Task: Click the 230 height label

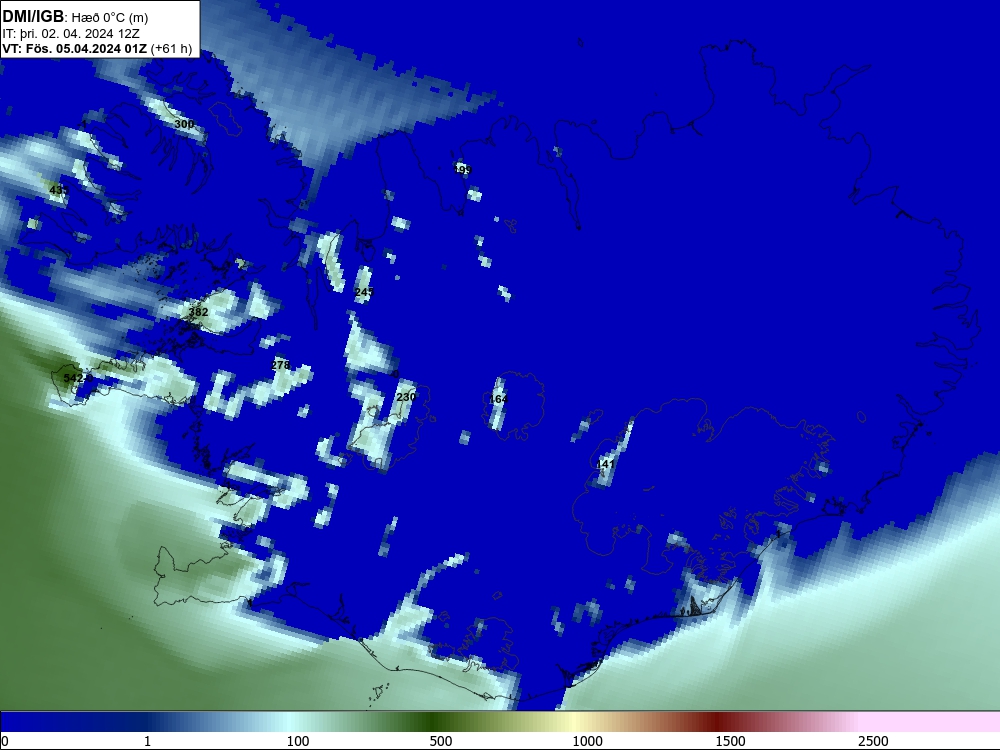Action: (406, 397)
